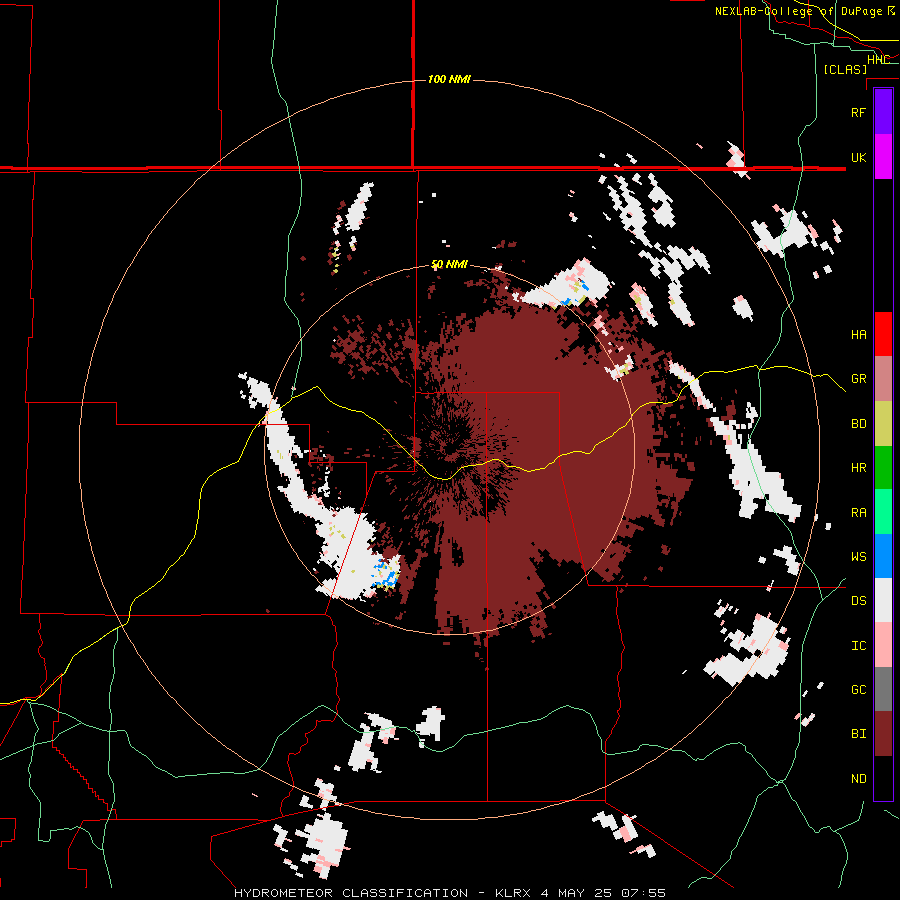Screen dimensions: 900x900
Task: Click the red HA legend color swatch
Action: coord(883,334)
